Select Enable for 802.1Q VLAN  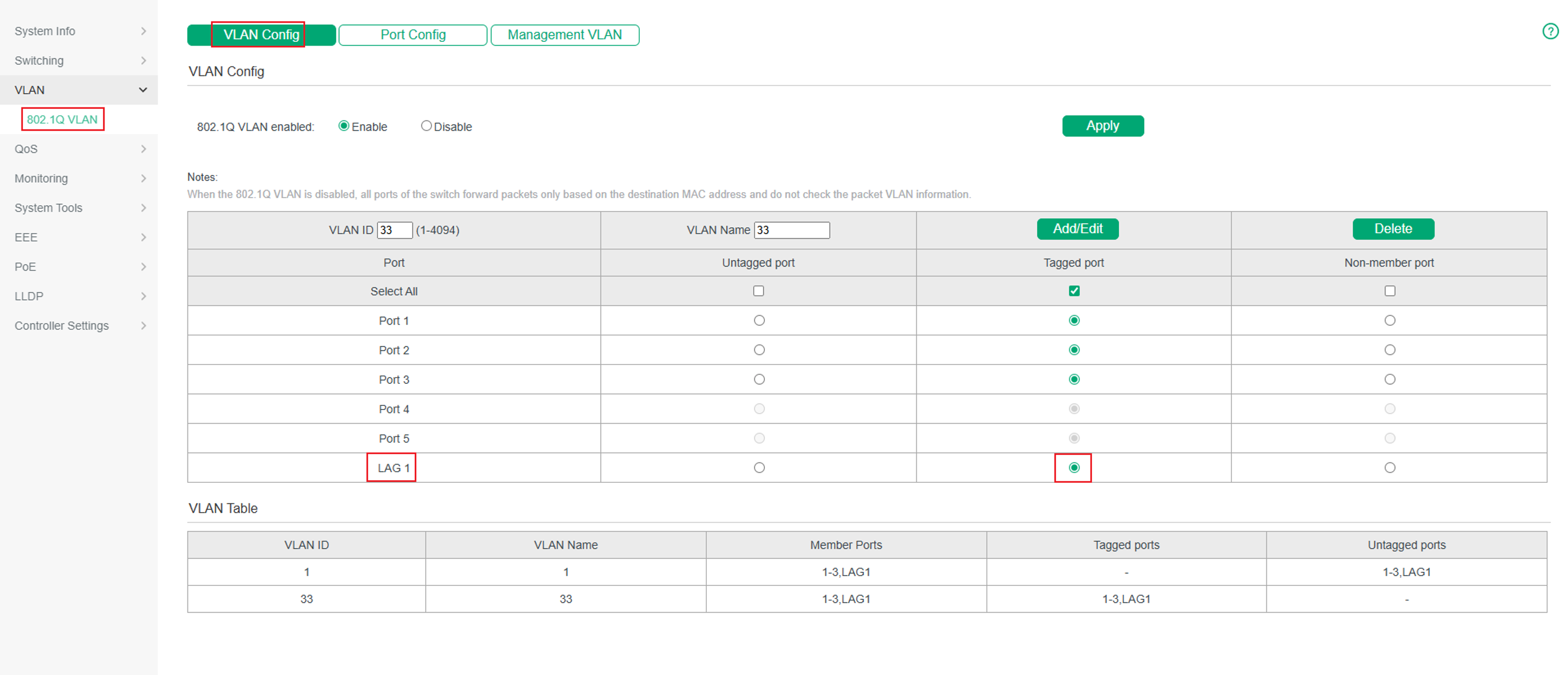[344, 126]
